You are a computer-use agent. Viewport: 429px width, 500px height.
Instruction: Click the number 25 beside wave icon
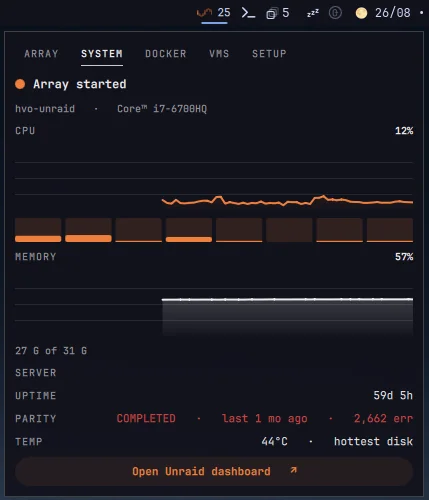tap(224, 13)
